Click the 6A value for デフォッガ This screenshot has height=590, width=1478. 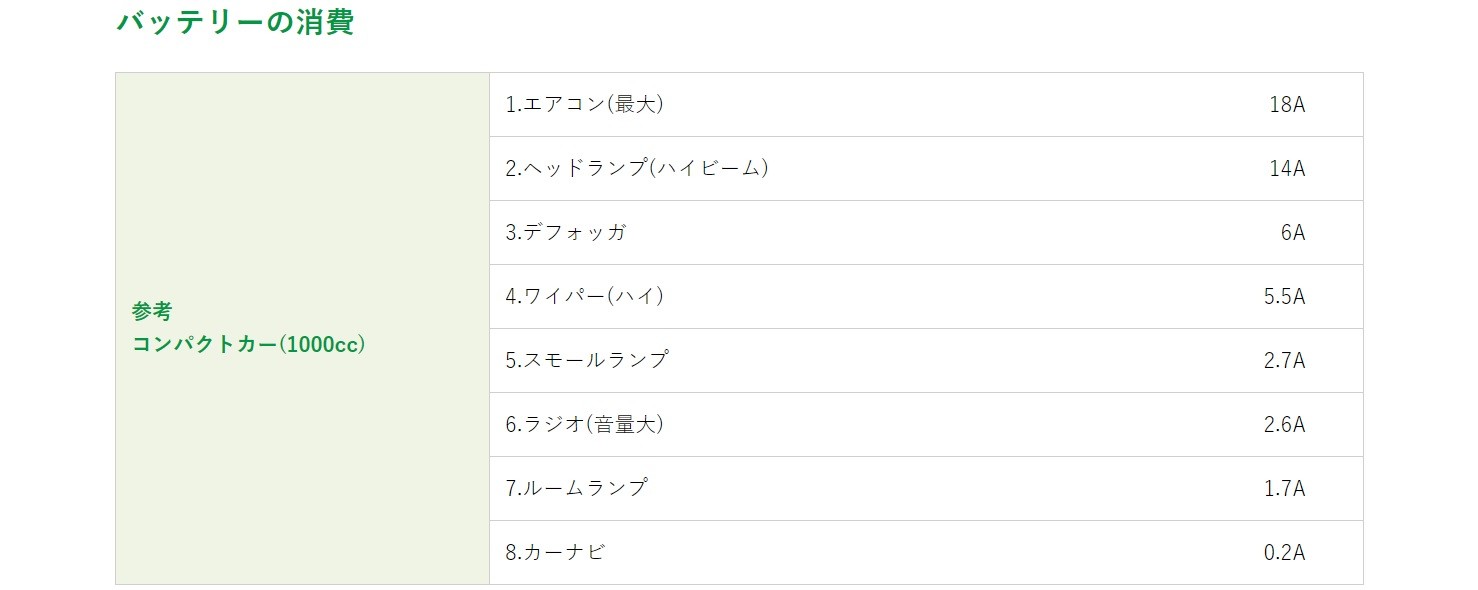pyautogui.click(x=1292, y=232)
